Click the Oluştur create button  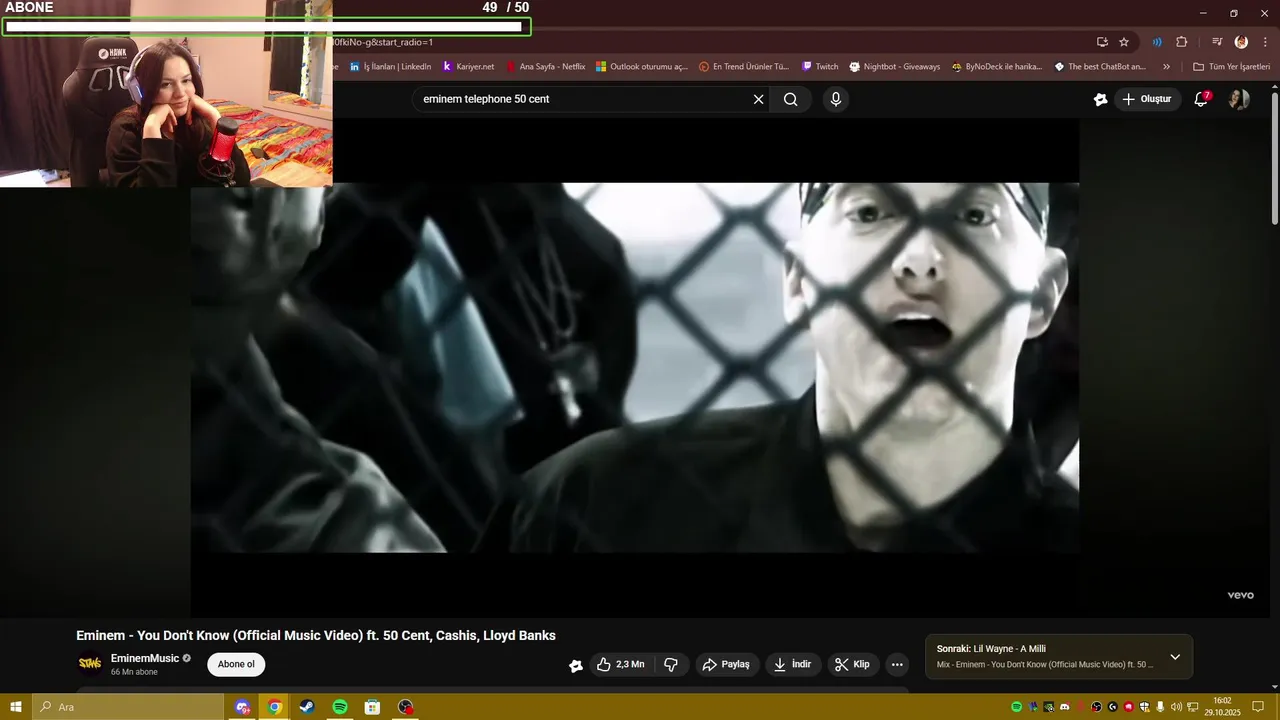coord(1147,99)
